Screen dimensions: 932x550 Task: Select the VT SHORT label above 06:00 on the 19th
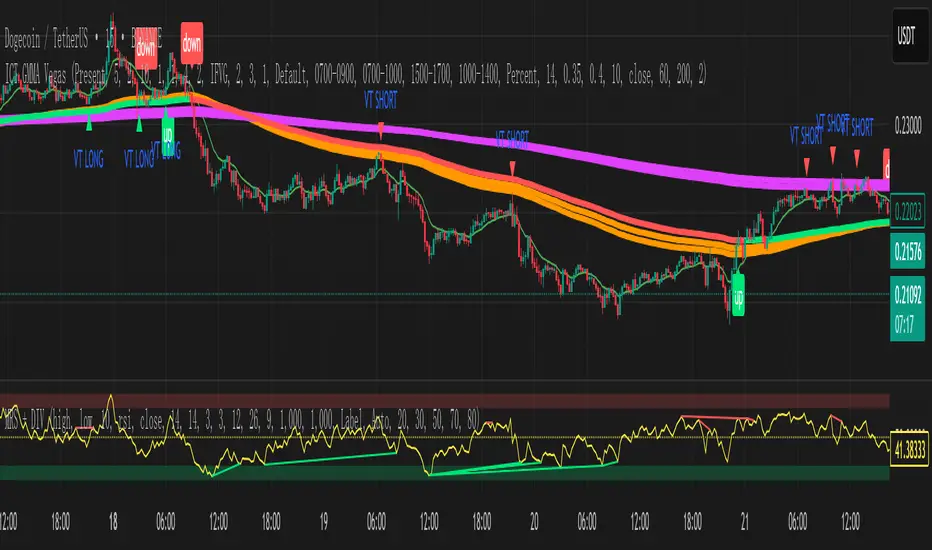[x=380, y=100]
